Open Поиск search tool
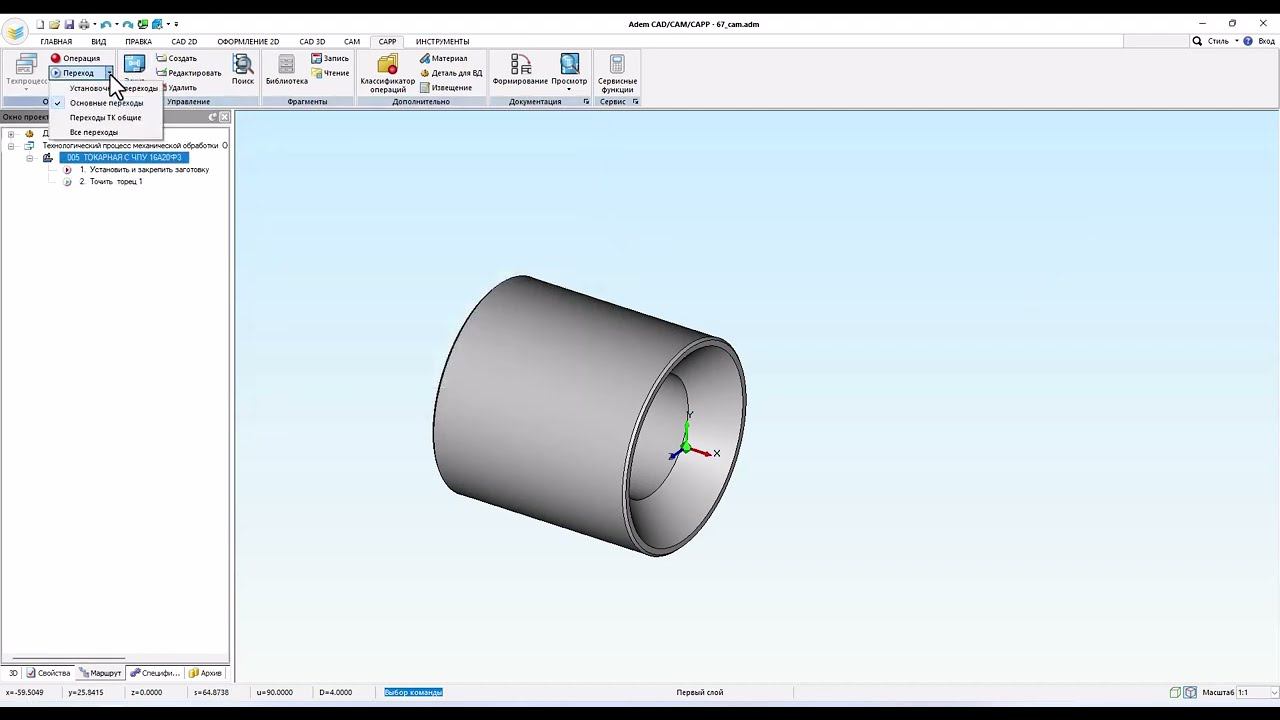 pos(243,70)
